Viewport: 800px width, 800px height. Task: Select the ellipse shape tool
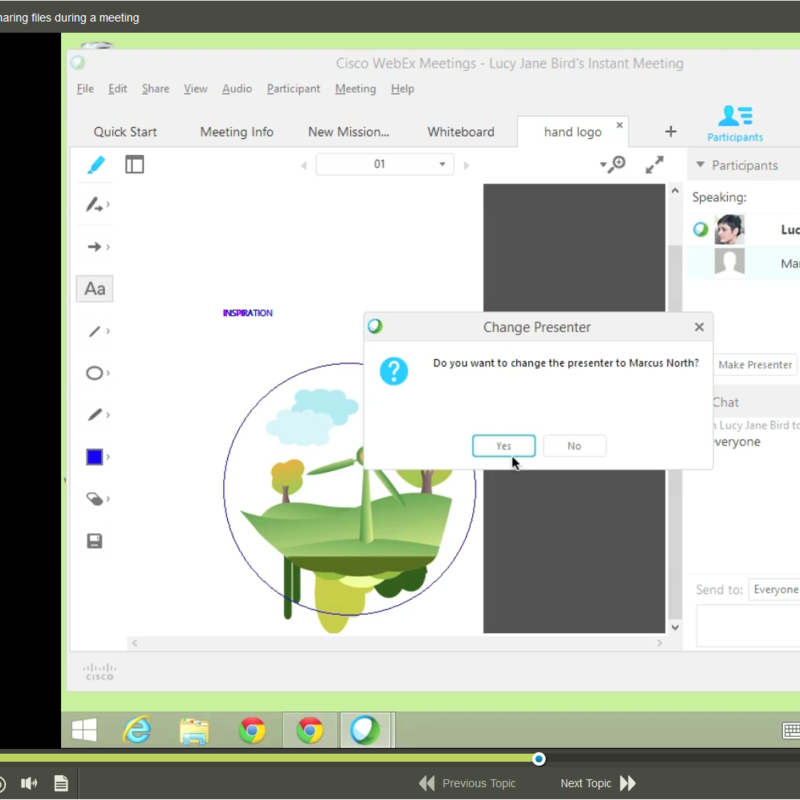click(94, 373)
